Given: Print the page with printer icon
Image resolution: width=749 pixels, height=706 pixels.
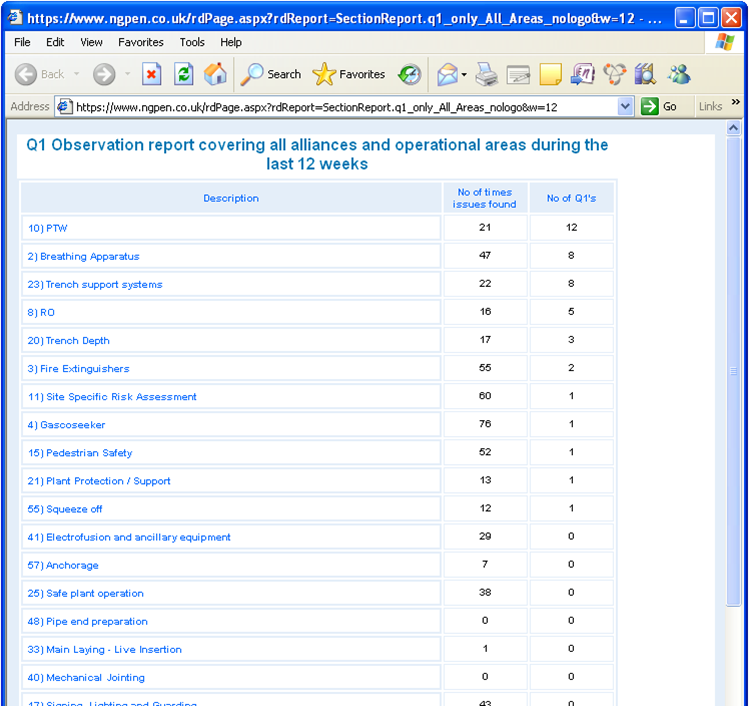Looking at the screenshot, I should (x=486, y=75).
